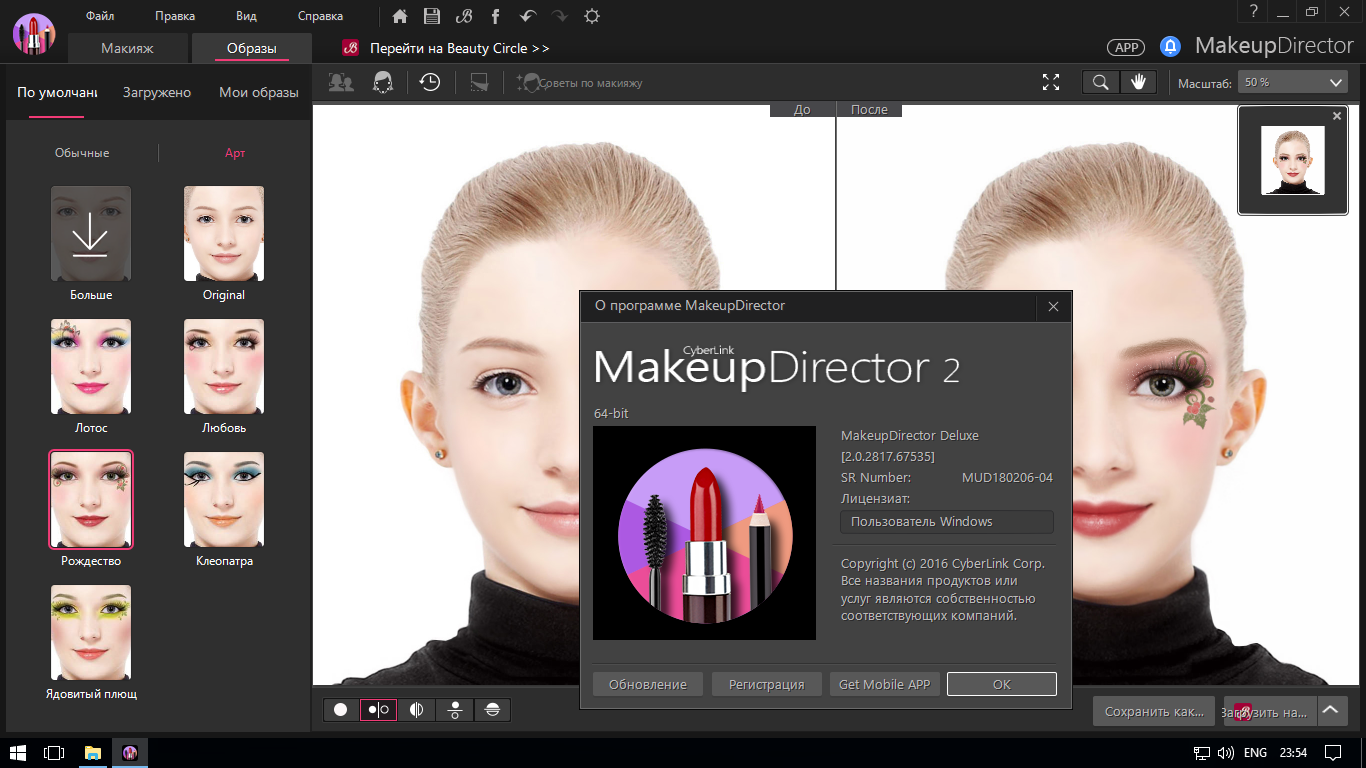Open makeup tips (Советы по макияжу)
This screenshot has height=768, width=1366.
tap(580, 83)
